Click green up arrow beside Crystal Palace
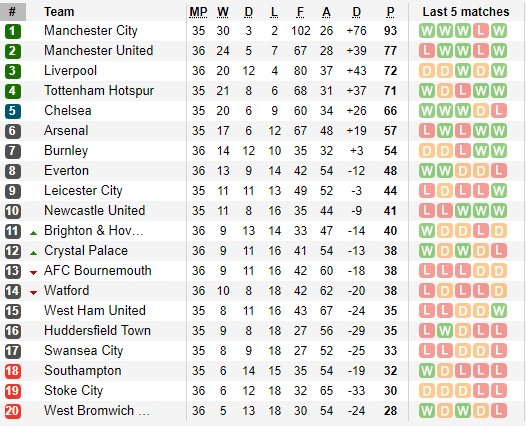Screen dimensions: 526x426 pyautogui.click(x=33, y=253)
